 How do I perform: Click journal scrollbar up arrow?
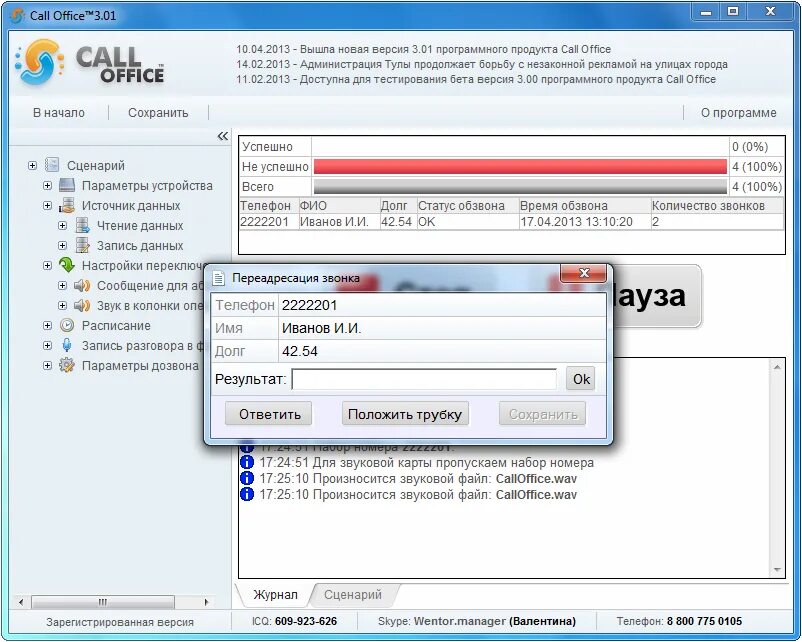pyautogui.click(x=777, y=367)
